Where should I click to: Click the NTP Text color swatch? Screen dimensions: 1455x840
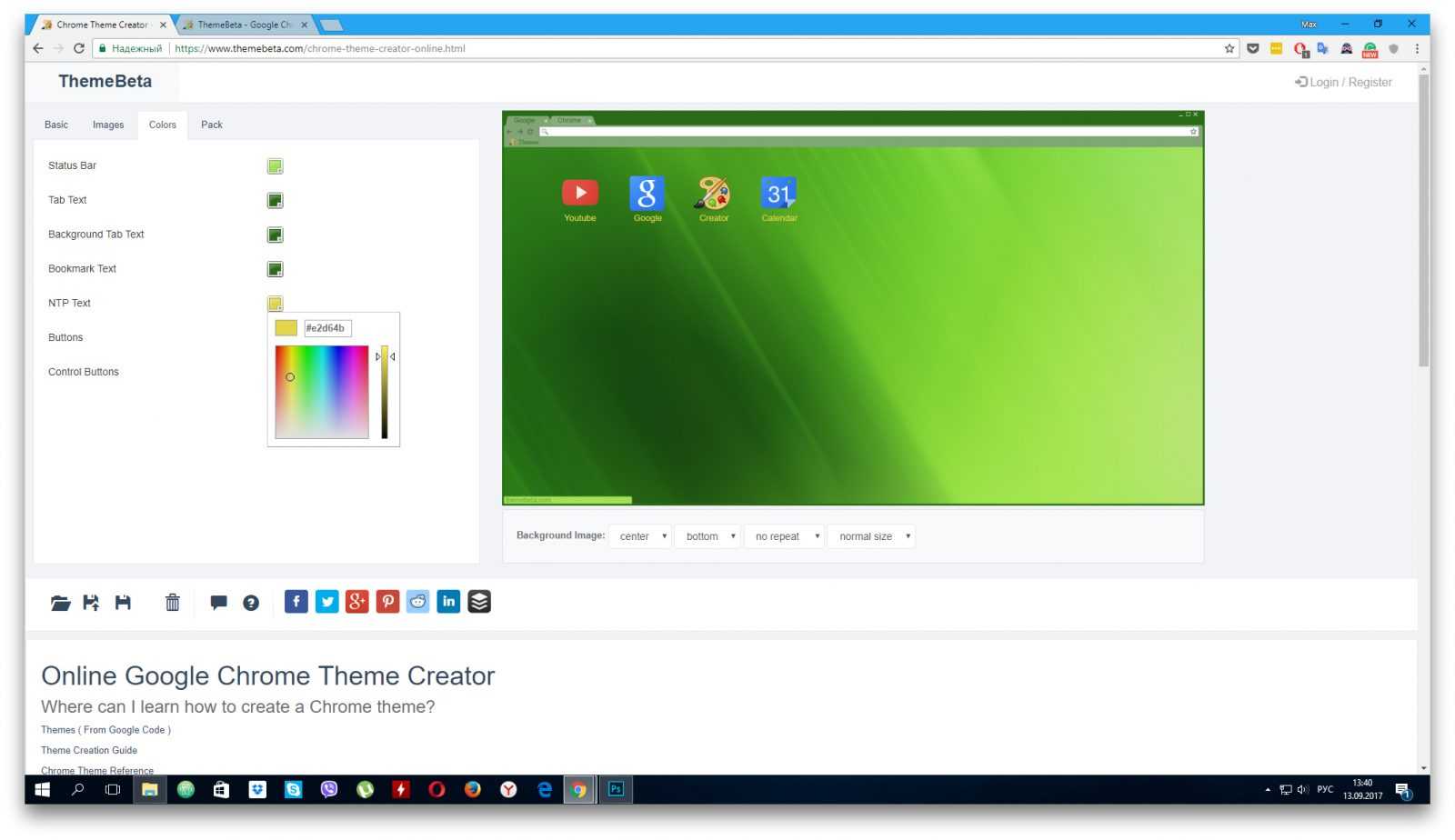[275, 304]
